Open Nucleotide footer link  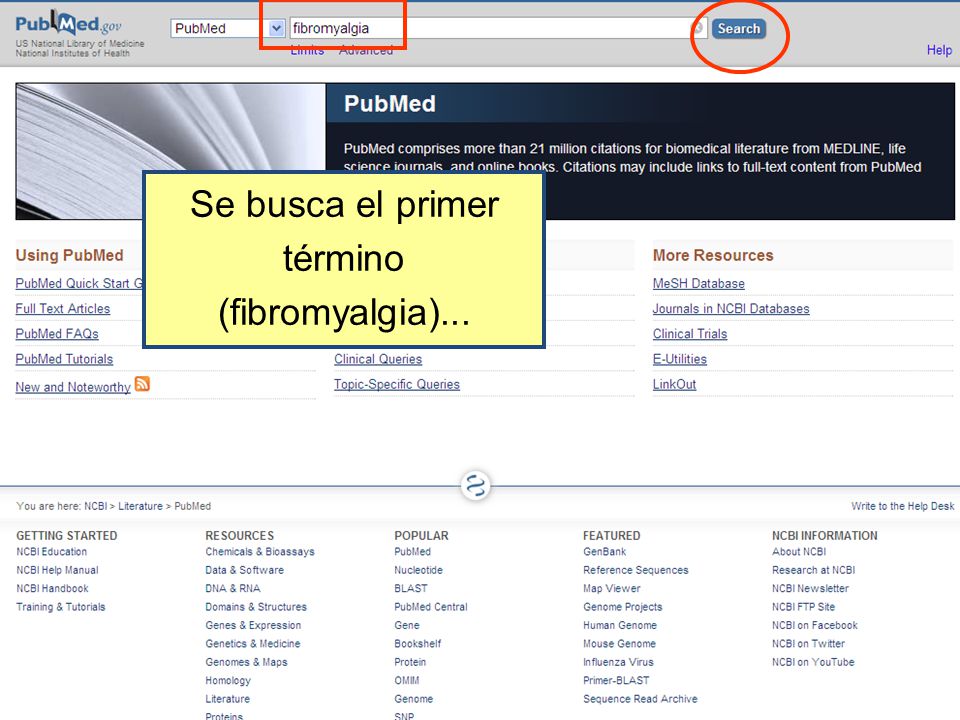[x=418, y=570]
